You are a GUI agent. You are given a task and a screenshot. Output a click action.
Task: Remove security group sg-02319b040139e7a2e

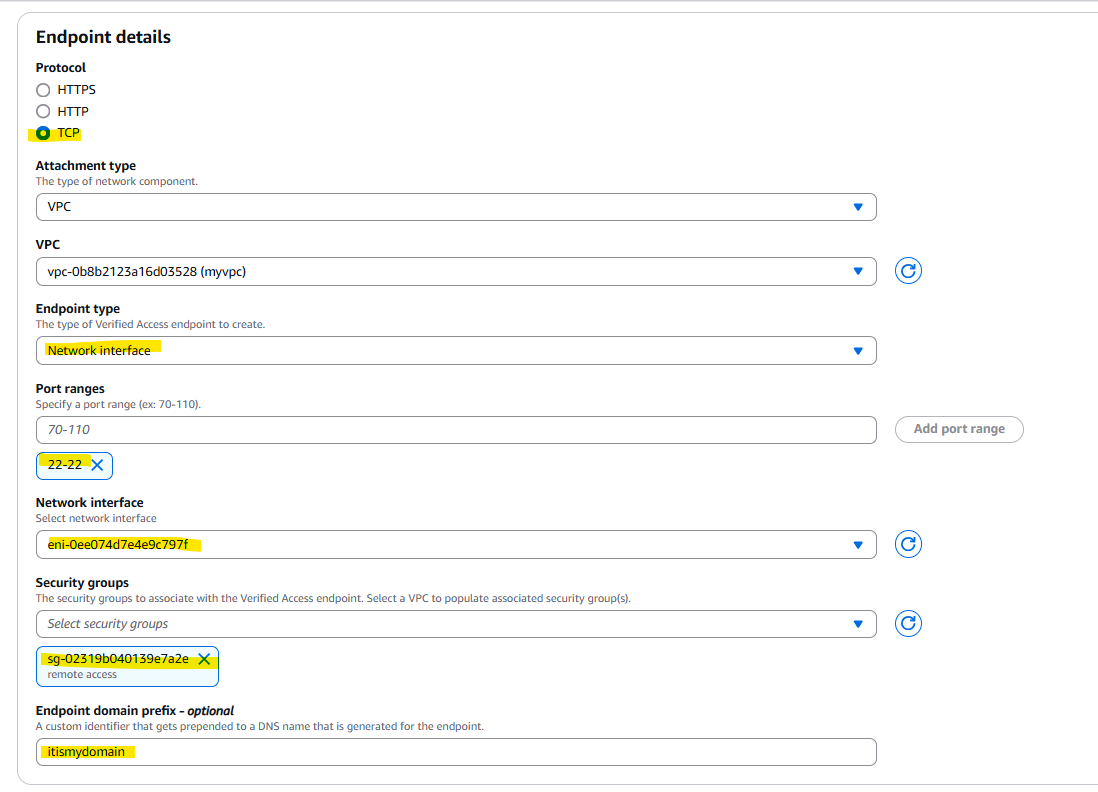(x=204, y=659)
